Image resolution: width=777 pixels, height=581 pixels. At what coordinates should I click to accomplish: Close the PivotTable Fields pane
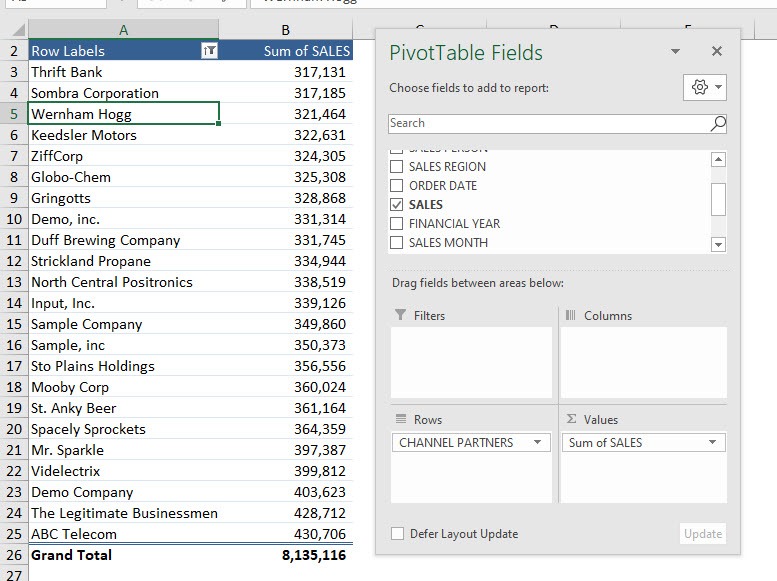point(717,51)
